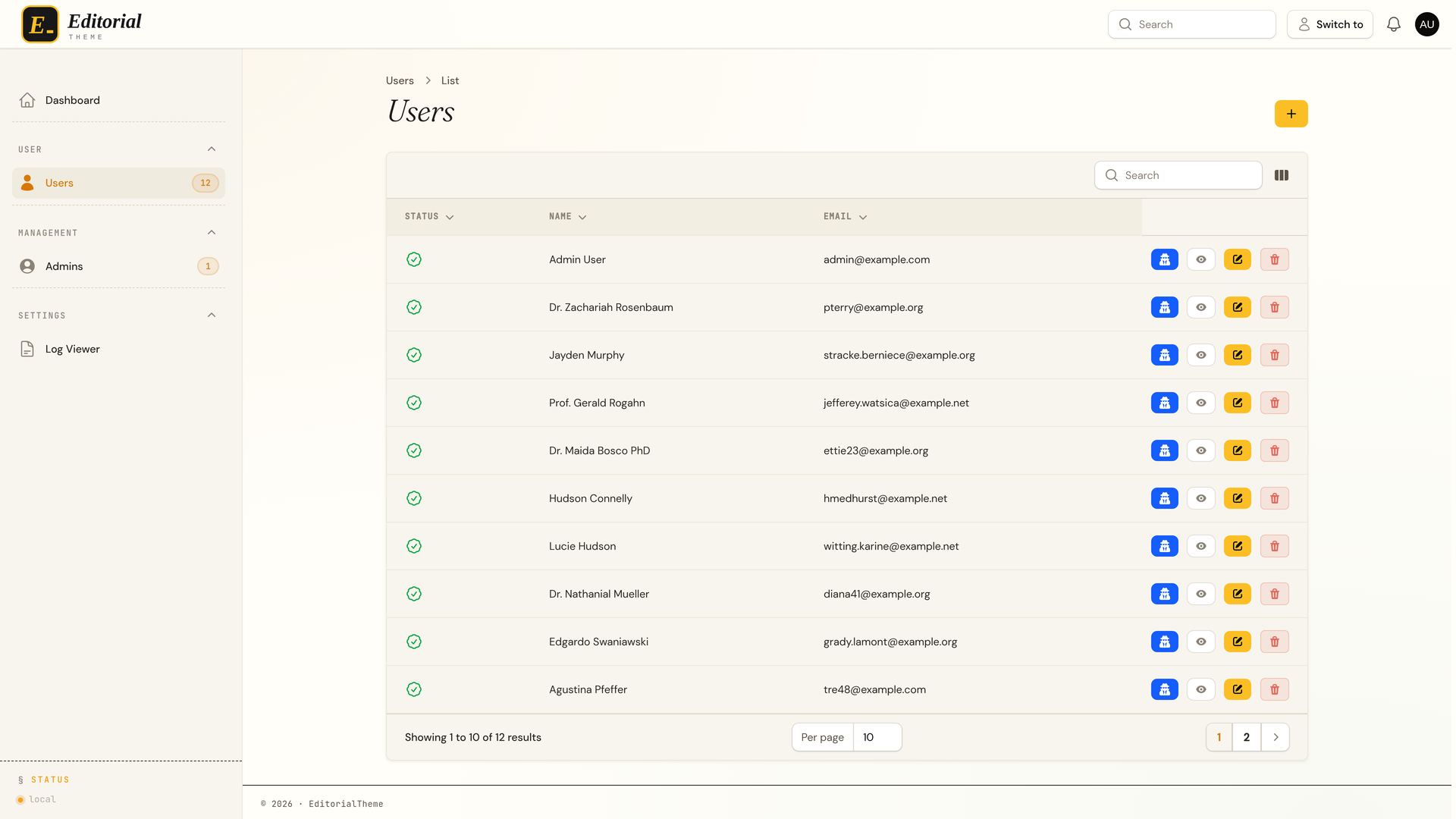
Task: Impersonate Admin User with blue icon
Action: (x=1164, y=259)
